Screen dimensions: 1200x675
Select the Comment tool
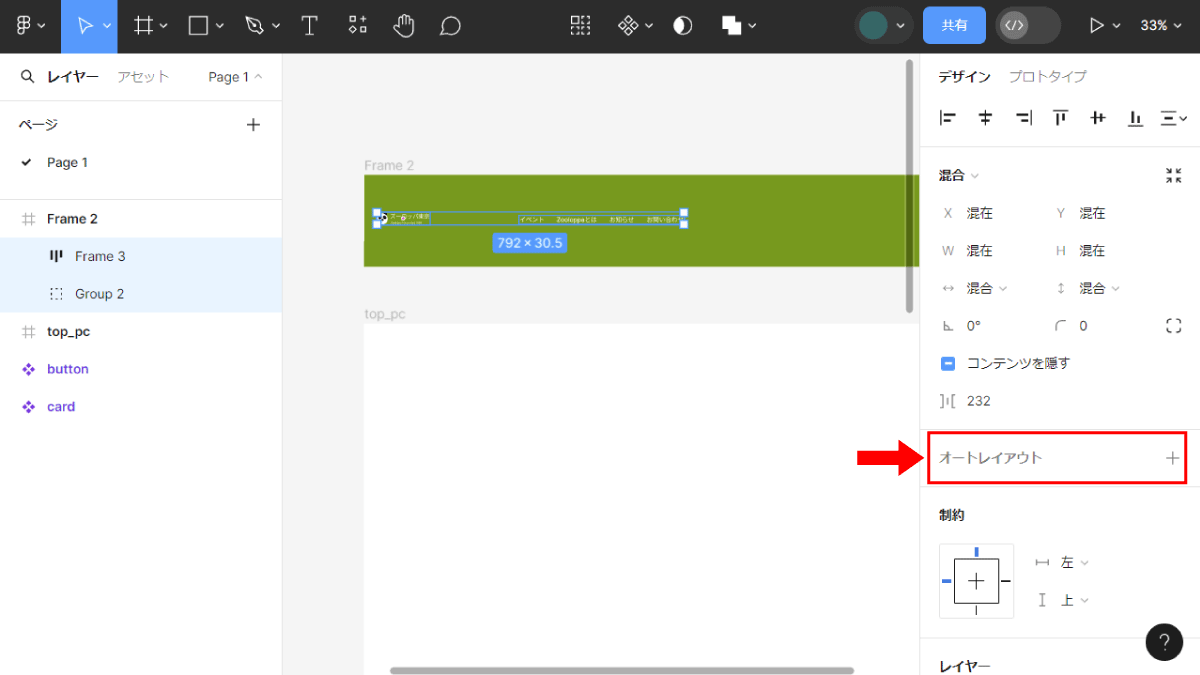tap(450, 26)
